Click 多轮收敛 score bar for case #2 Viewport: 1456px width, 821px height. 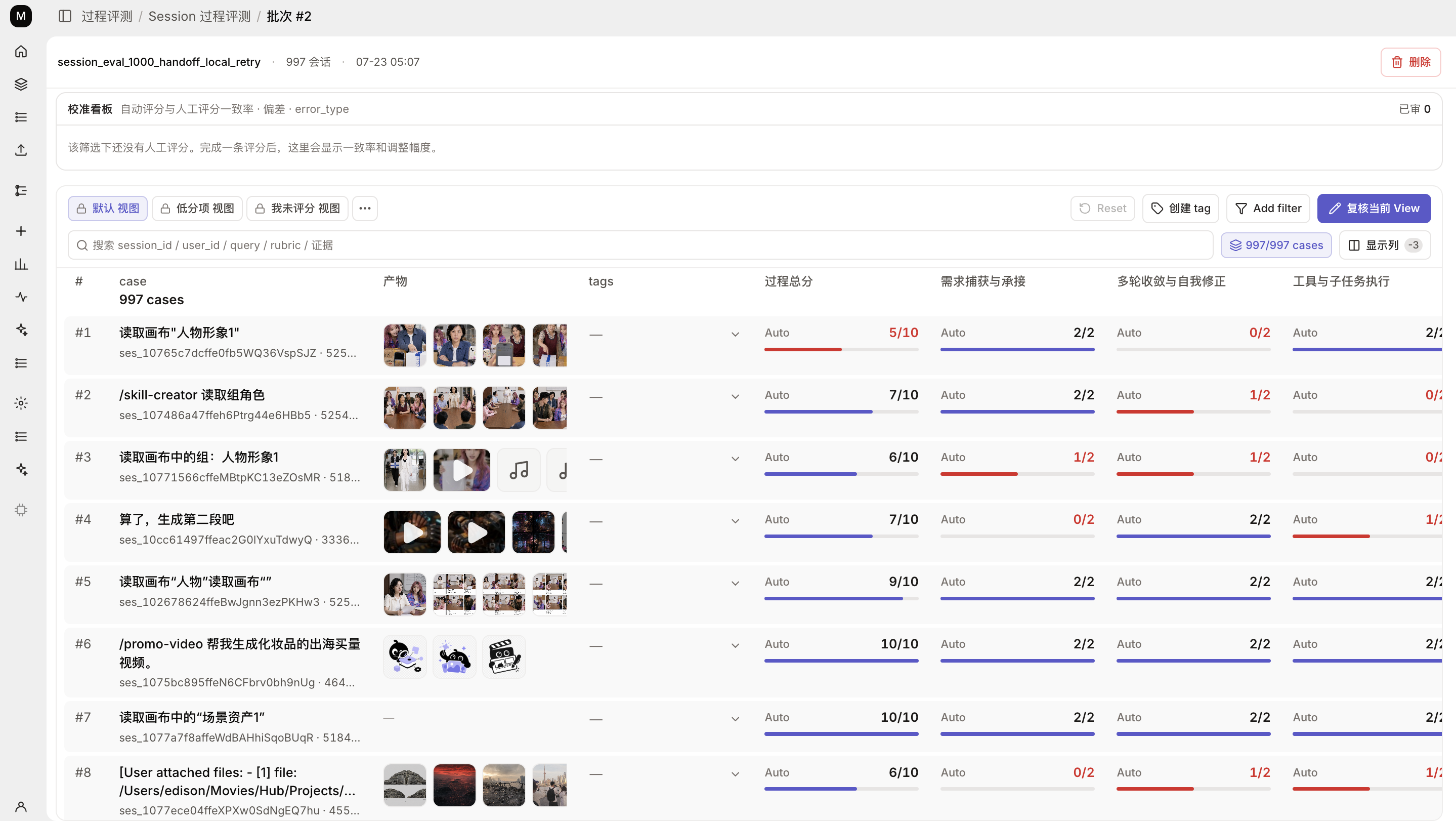click(1193, 412)
